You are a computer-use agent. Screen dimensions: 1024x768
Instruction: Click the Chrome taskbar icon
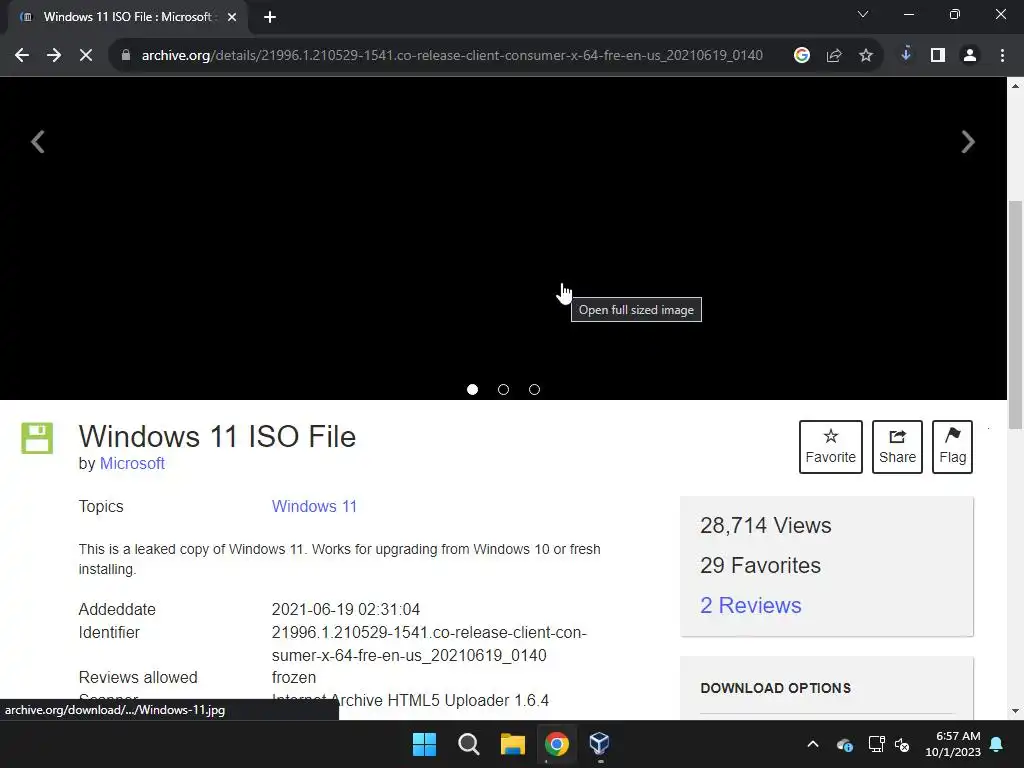557,744
